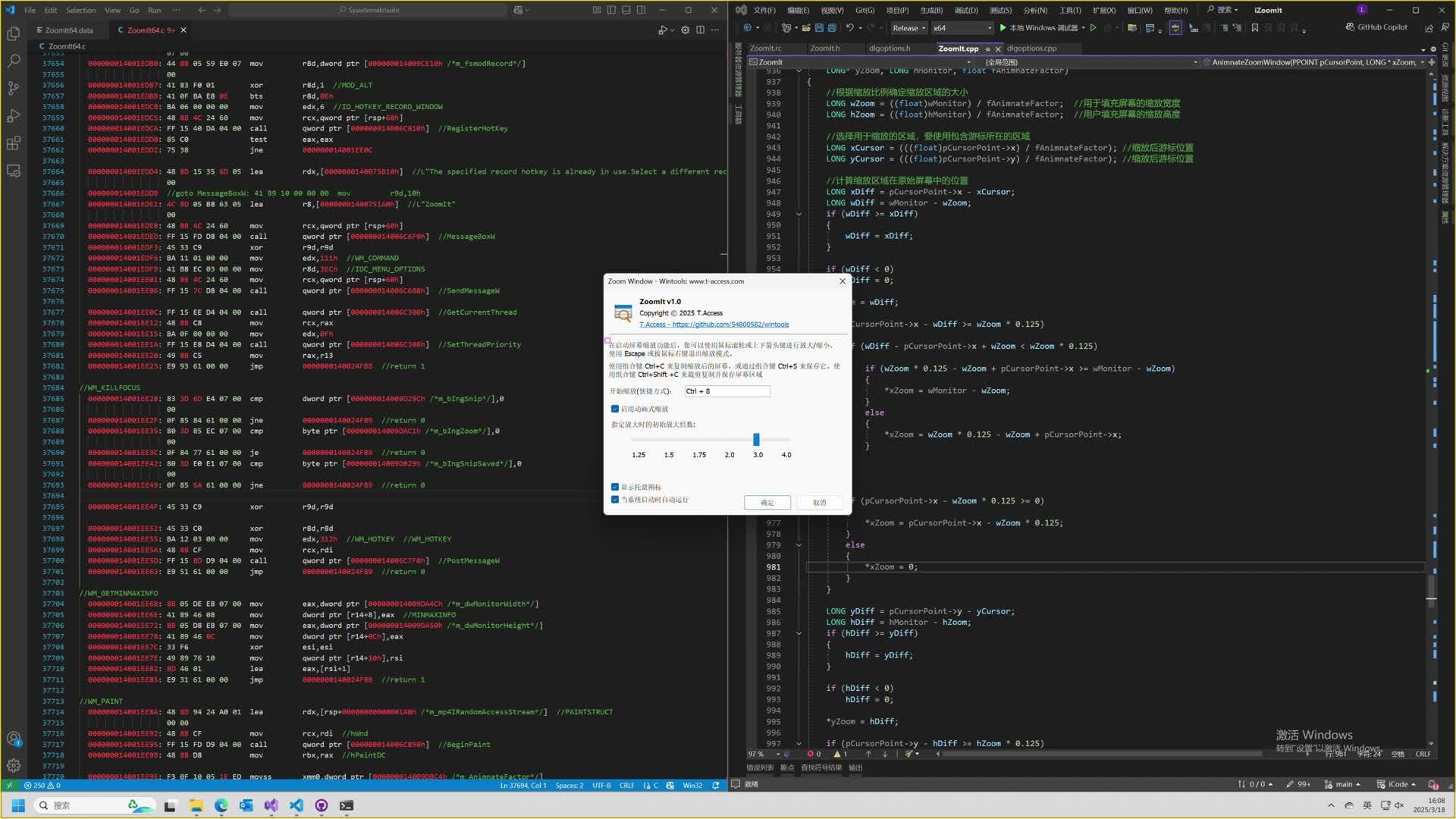The image size is (1456, 819).
Task: Open Run and Debug activity icon
Action: pos(13,116)
